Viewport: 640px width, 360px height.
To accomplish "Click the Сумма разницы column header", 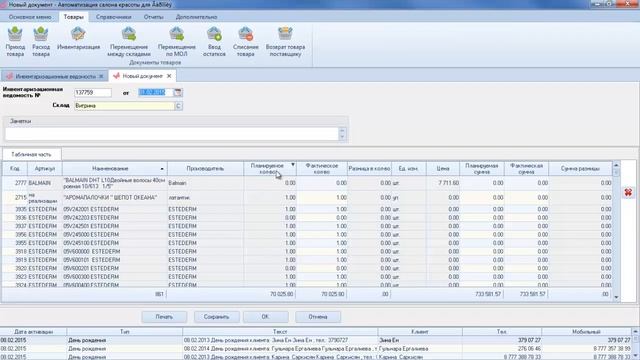I will (580, 169).
